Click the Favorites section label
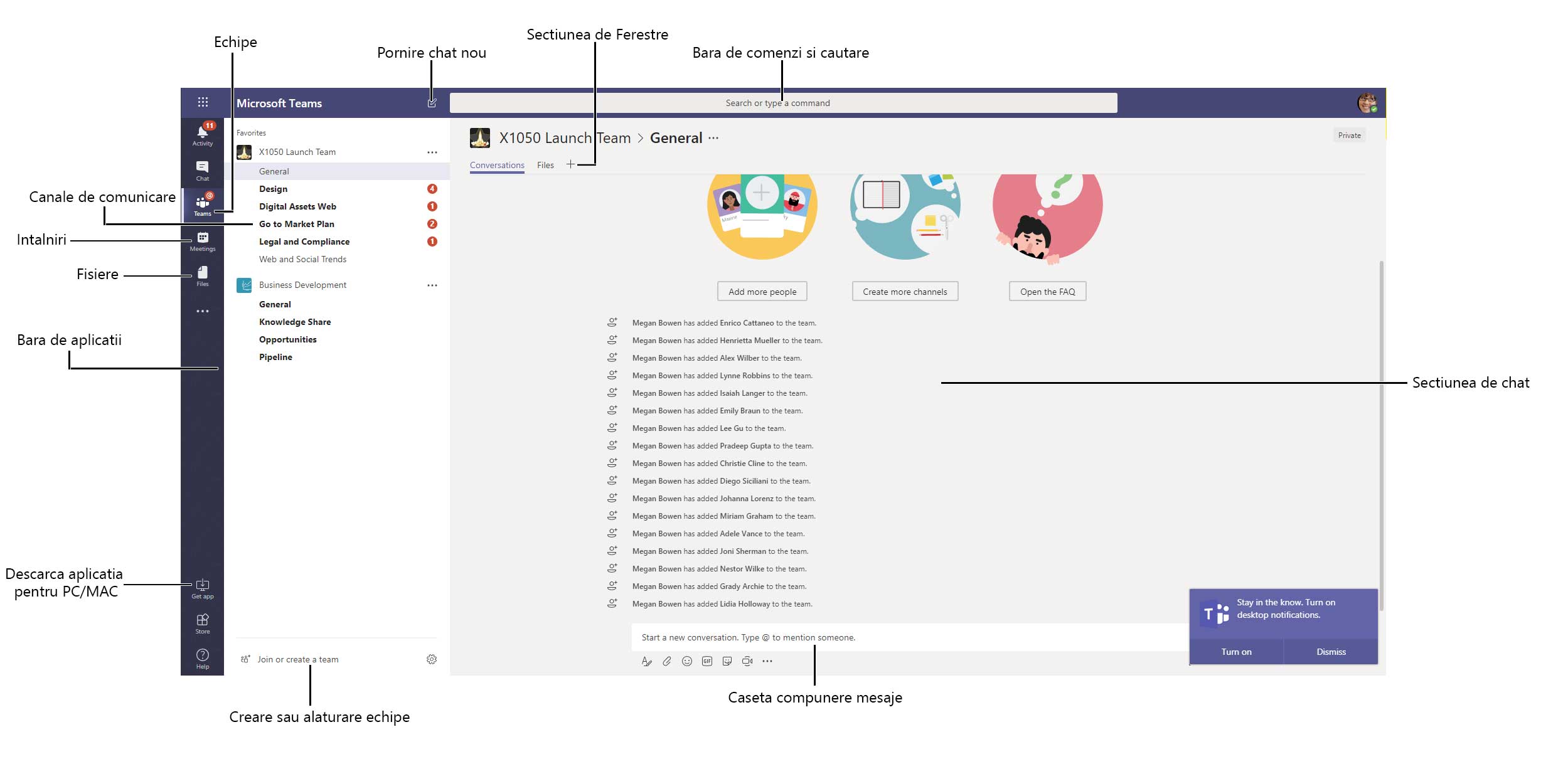The height and width of the screenshot is (764, 1568). point(251,133)
